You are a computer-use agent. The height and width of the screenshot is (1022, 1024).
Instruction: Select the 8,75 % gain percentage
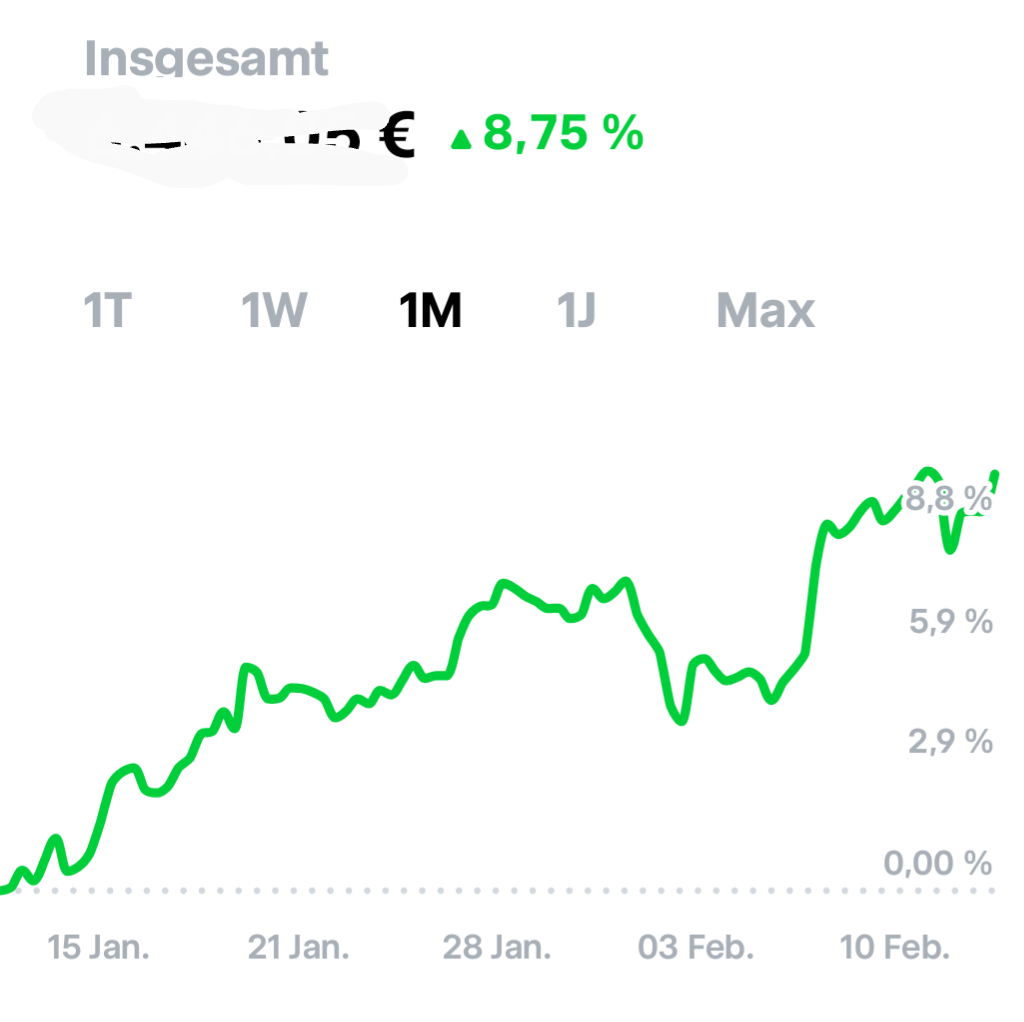coord(563,134)
